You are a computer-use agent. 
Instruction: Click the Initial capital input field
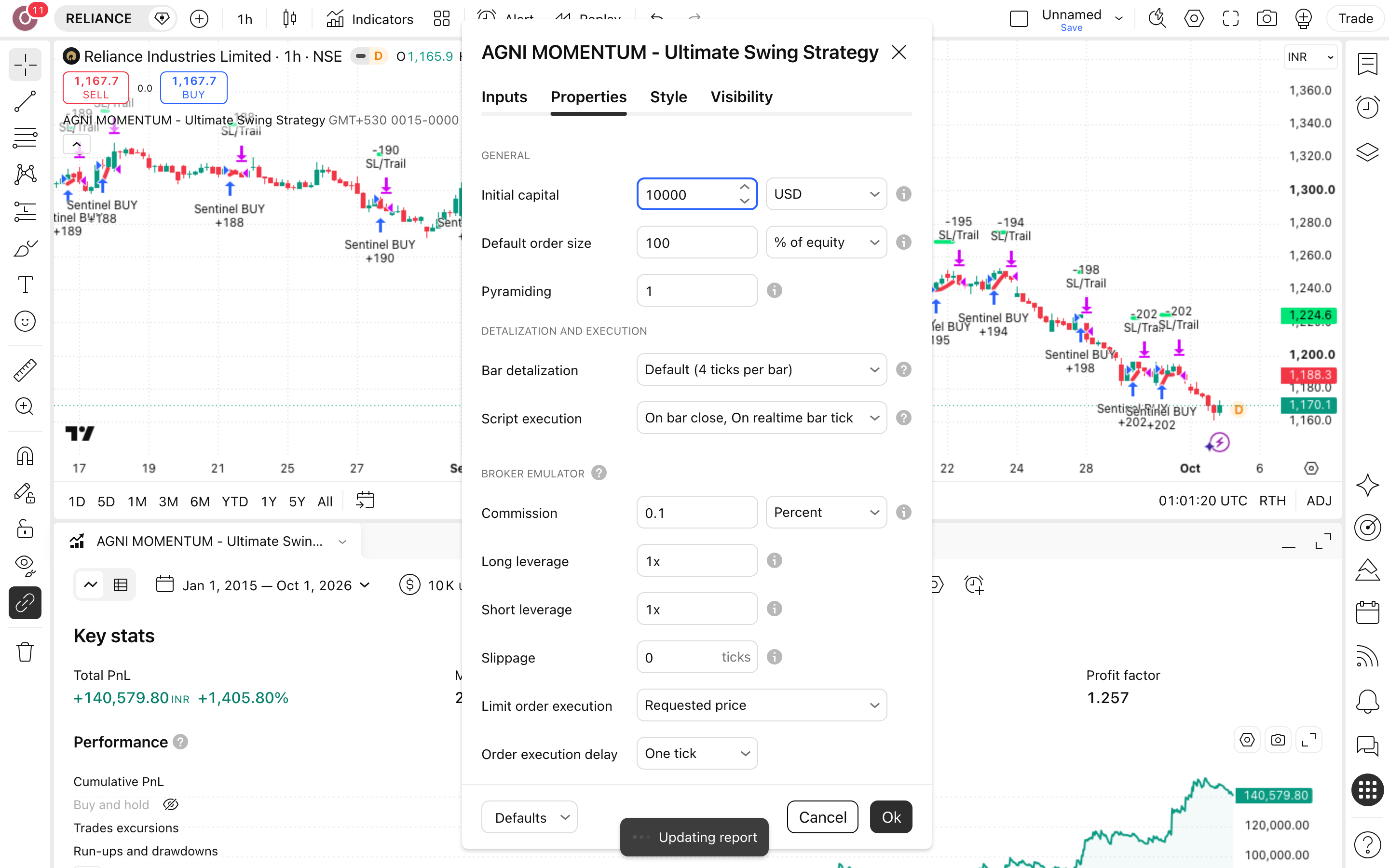tap(697, 194)
